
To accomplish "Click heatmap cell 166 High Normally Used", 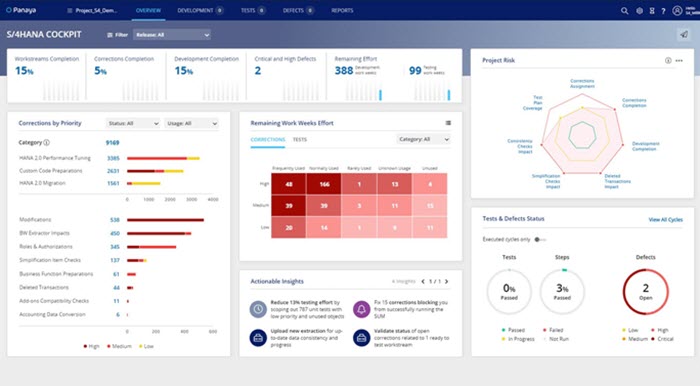I will coord(324,184).
